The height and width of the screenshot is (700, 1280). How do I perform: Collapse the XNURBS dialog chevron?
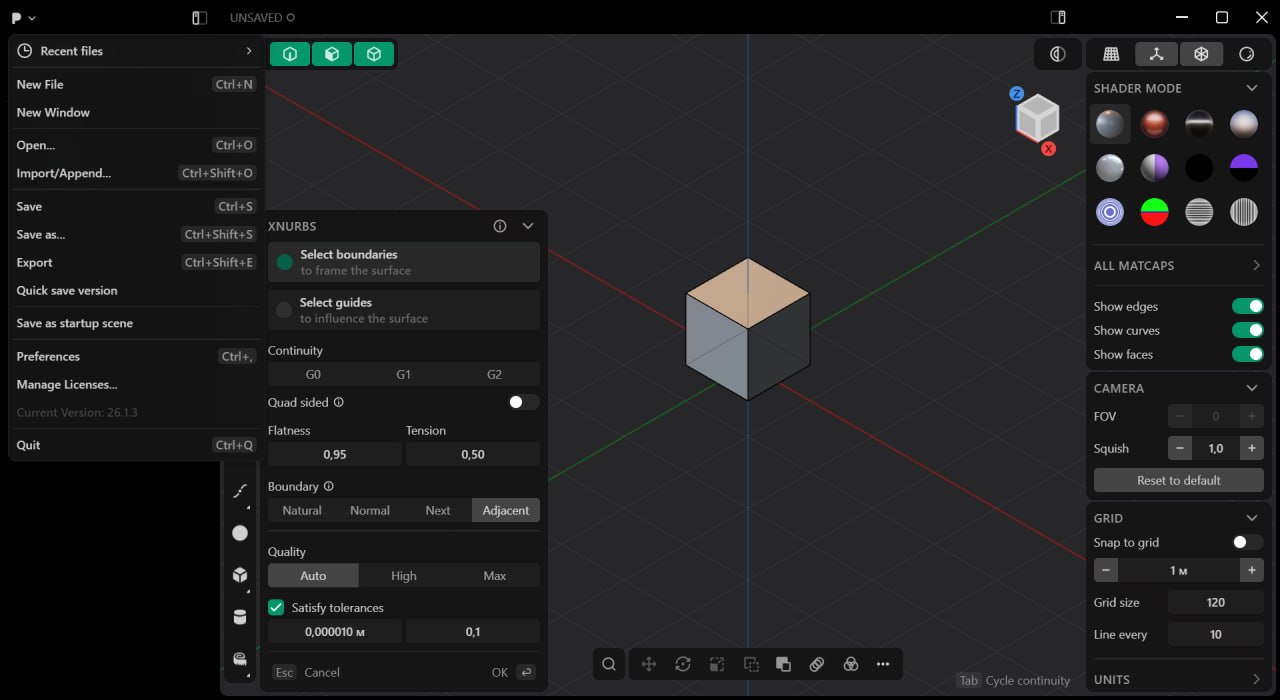click(x=528, y=226)
